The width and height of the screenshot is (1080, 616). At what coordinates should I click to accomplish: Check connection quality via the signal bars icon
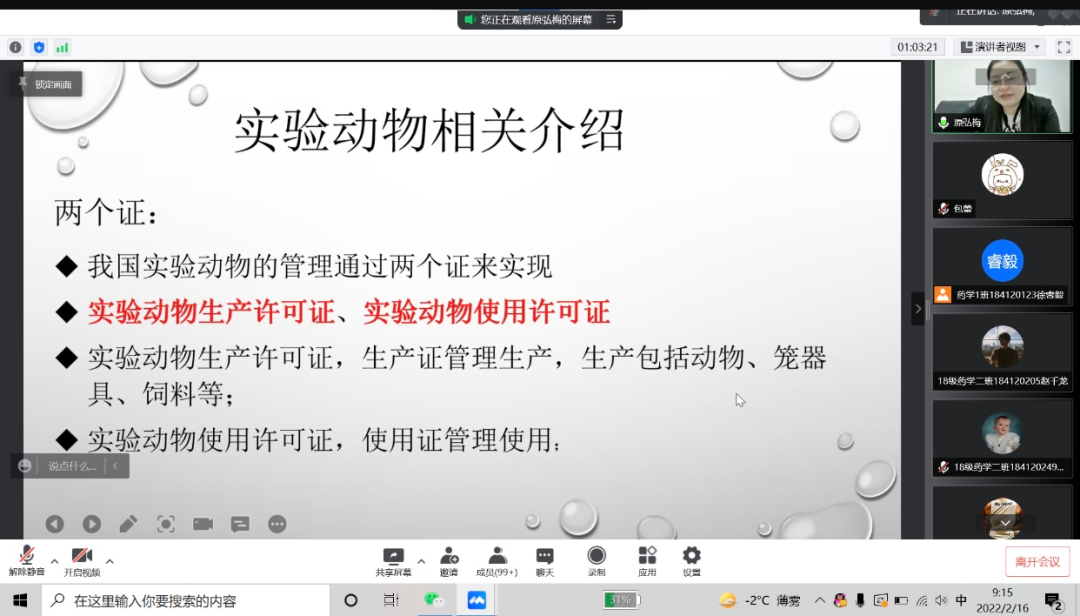click(x=61, y=46)
